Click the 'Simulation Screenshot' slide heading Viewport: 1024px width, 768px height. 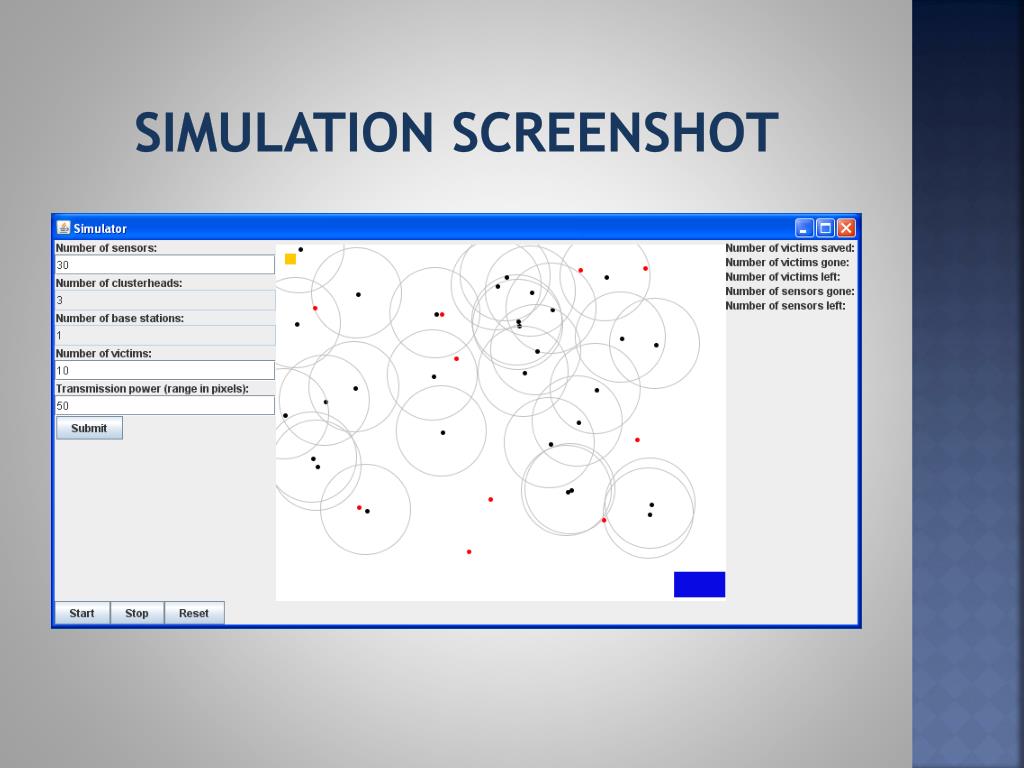456,133
